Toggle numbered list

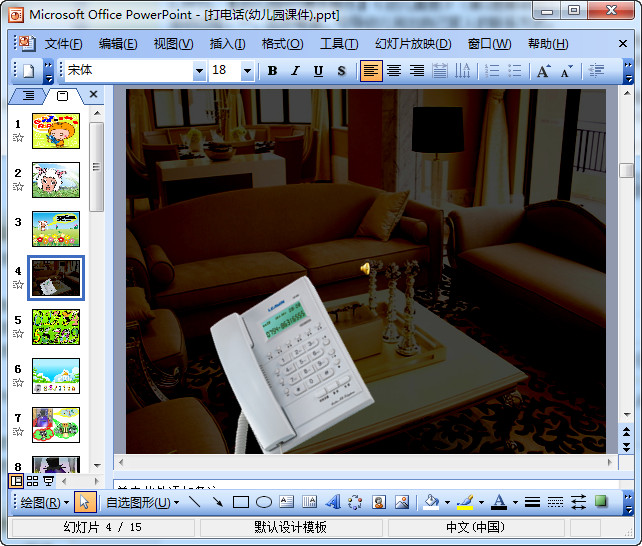pos(492,71)
